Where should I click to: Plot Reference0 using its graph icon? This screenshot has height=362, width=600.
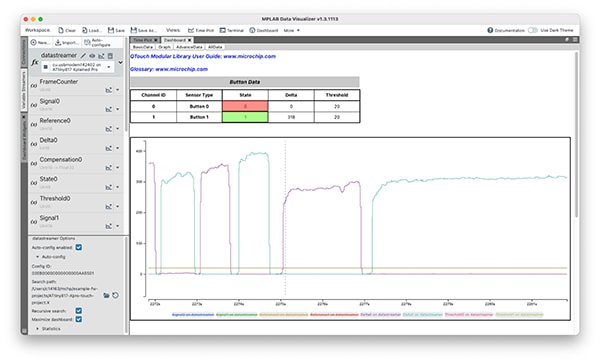(109, 129)
